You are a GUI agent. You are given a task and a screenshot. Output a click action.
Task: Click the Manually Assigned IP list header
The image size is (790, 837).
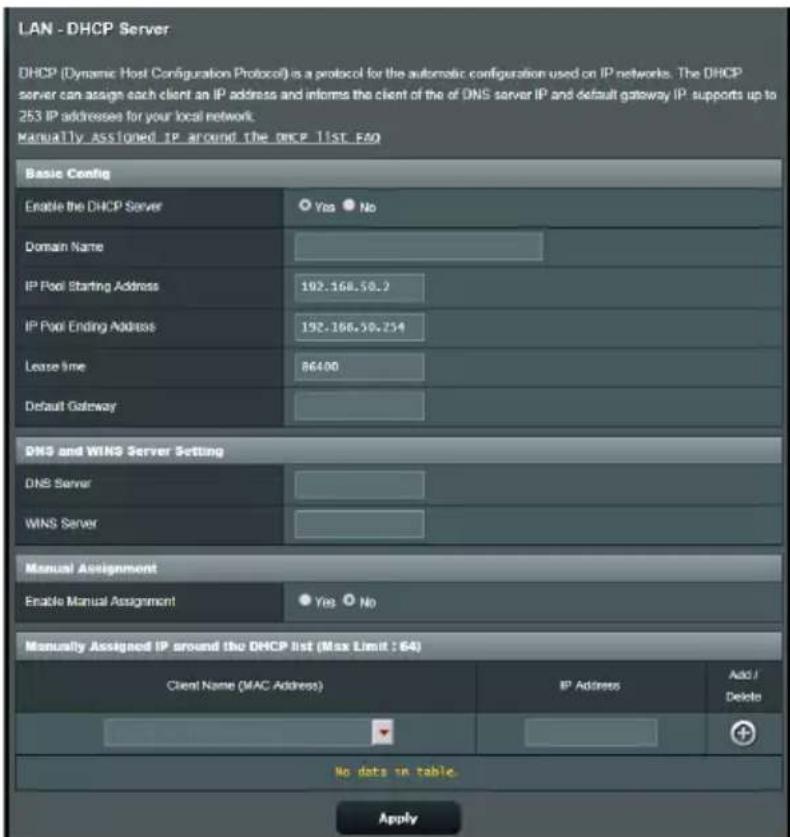[x=399, y=646]
